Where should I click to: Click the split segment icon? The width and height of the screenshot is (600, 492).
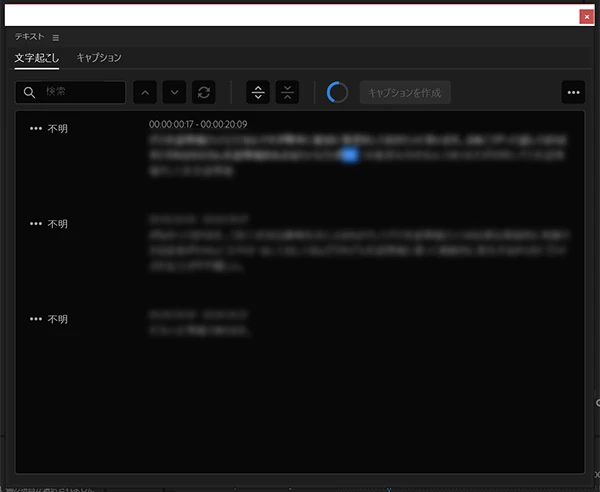click(x=258, y=92)
